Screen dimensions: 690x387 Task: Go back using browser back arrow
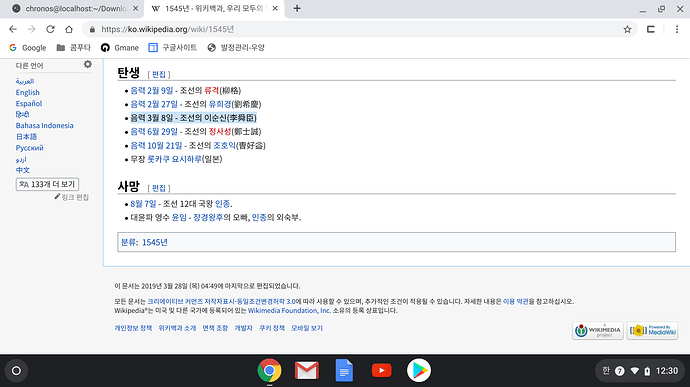(x=13, y=29)
